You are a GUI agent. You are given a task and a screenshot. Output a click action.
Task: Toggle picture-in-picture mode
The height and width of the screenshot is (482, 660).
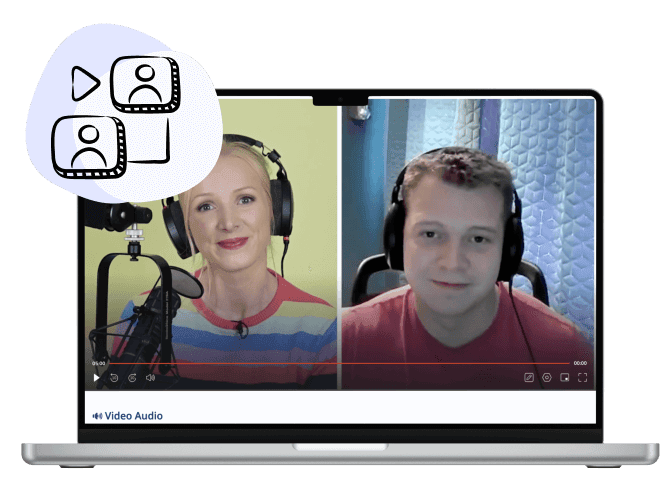click(565, 378)
